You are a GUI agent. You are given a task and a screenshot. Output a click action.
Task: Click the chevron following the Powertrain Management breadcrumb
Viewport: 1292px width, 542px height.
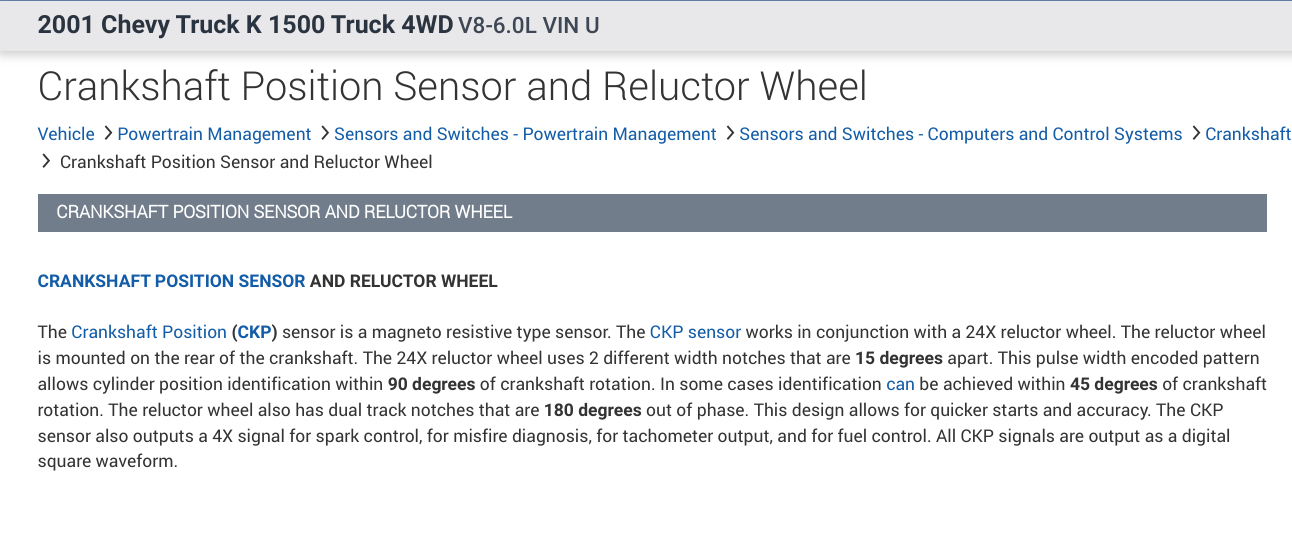(323, 133)
